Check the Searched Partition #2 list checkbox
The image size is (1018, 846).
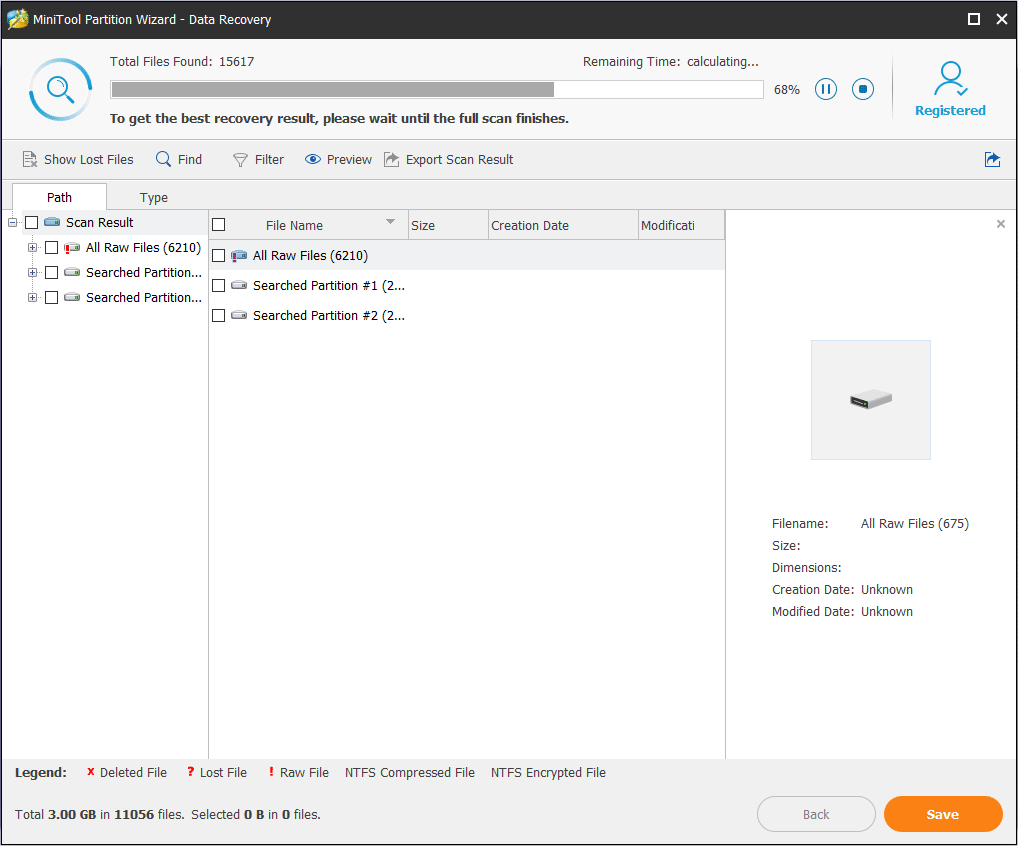(x=219, y=315)
